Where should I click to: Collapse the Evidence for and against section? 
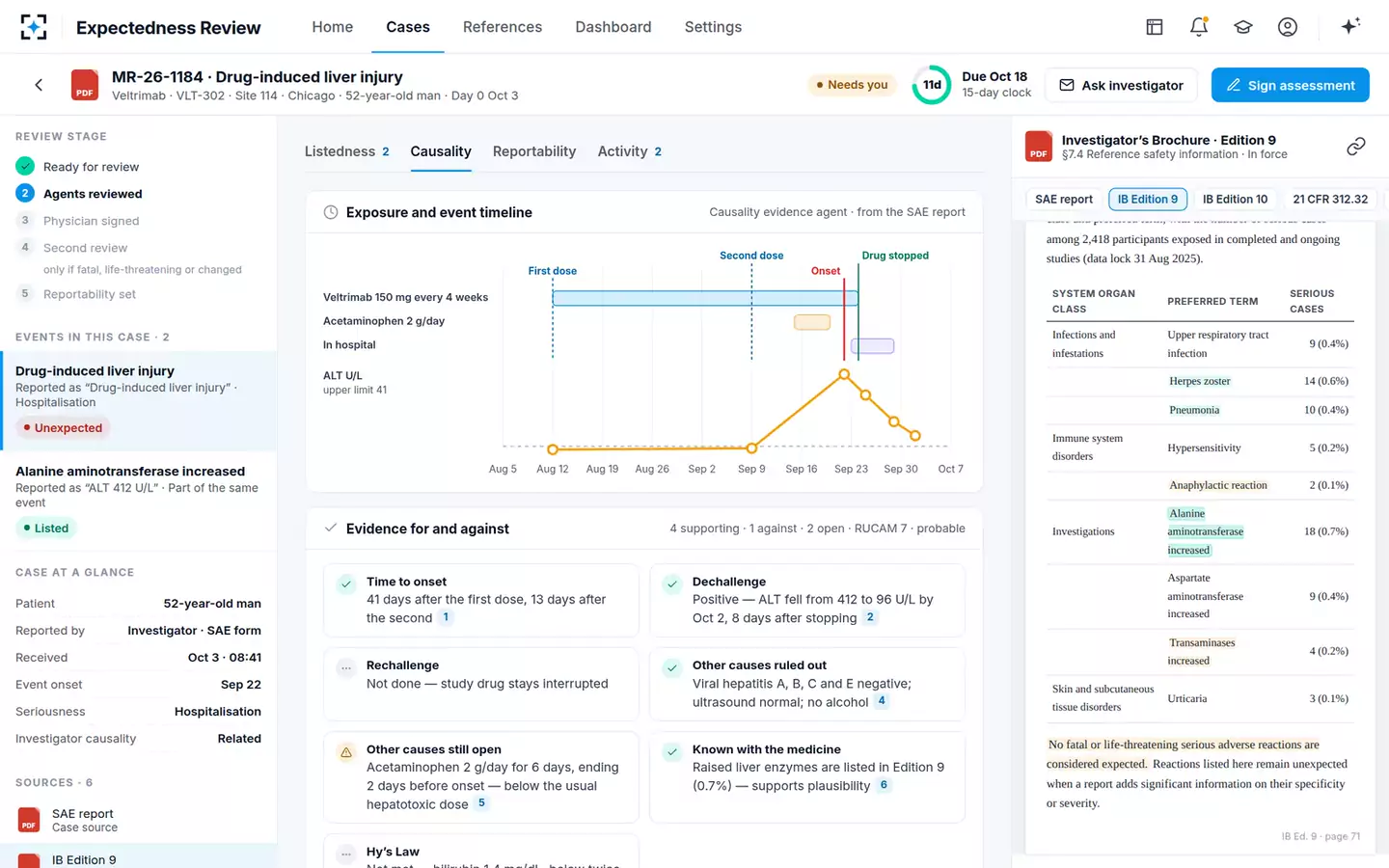point(331,529)
